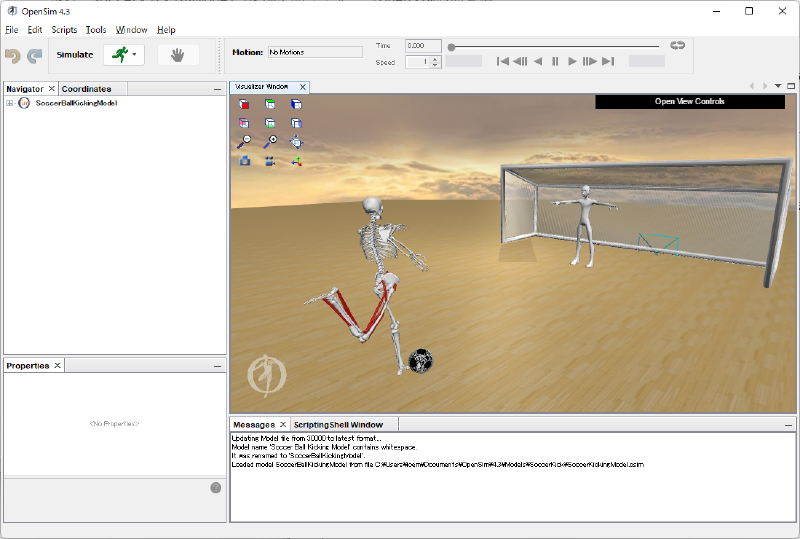The width and height of the screenshot is (800, 539).
Task: Open the visualizer document list dropdown arrow
Action: [x=778, y=86]
